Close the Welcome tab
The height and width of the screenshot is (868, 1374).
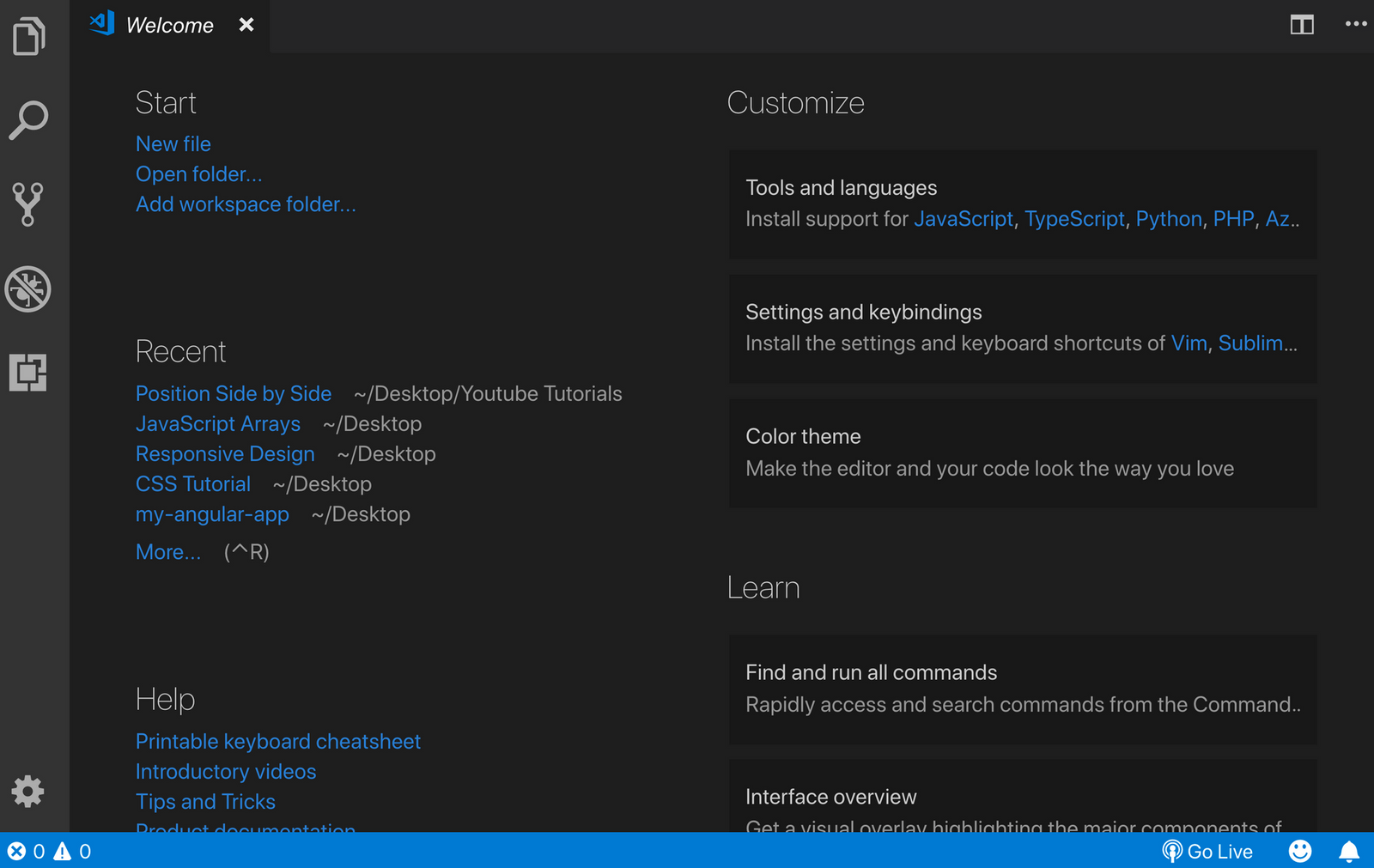pyautogui.click(x=246, y=25)
